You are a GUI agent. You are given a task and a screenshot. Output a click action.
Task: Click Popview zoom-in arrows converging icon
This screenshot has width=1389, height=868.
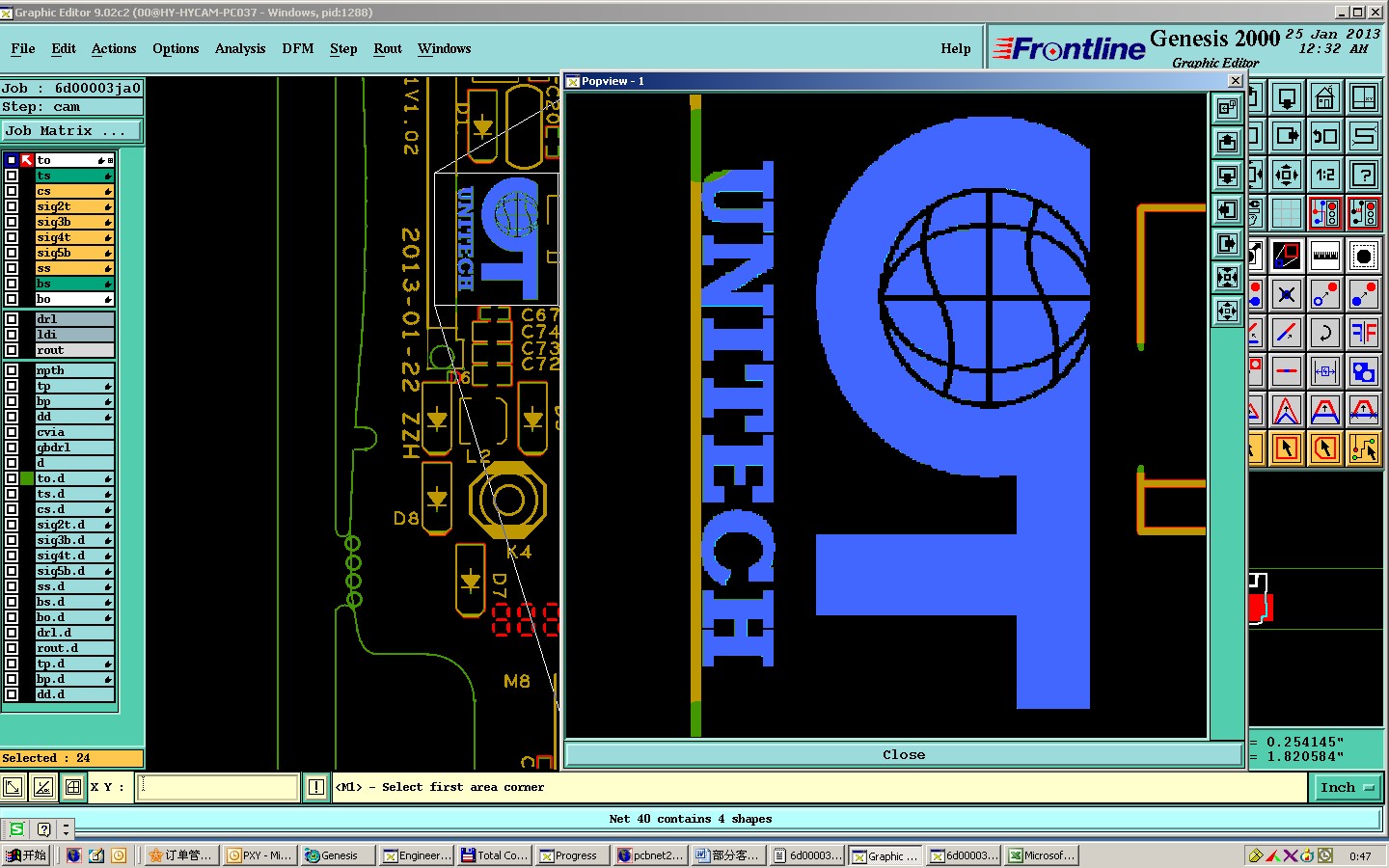click(x=1227, y=278)
